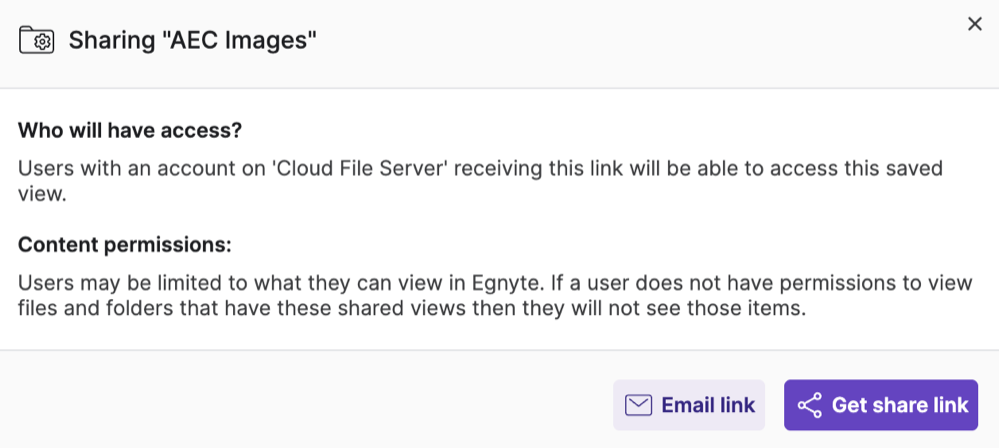999x448 pixels.
Task: Click the "Who will have access?" heading
Action: 130,131
